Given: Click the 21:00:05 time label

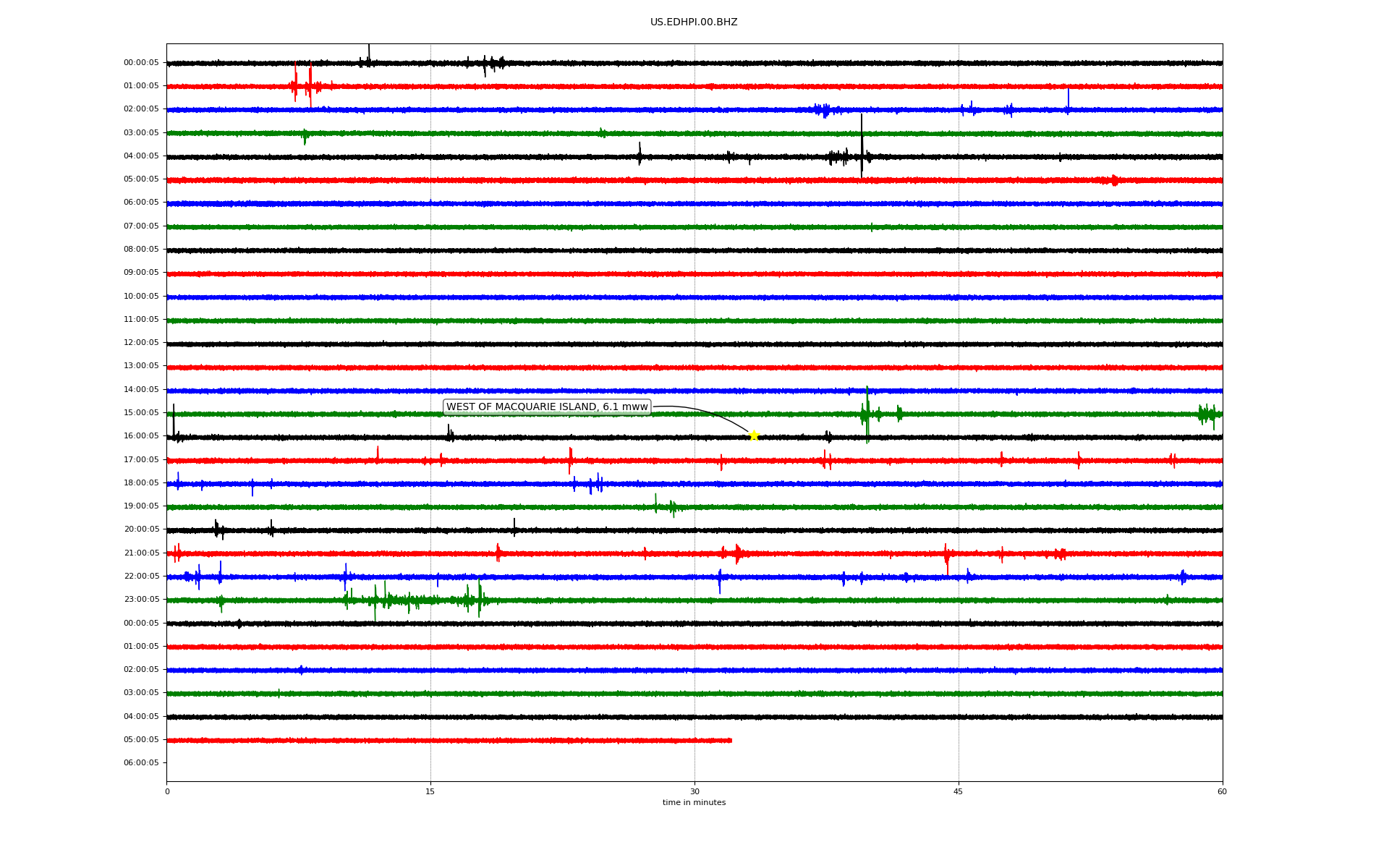Looking at the screenshot, I should pyautogui.click(x=141, y=553).
